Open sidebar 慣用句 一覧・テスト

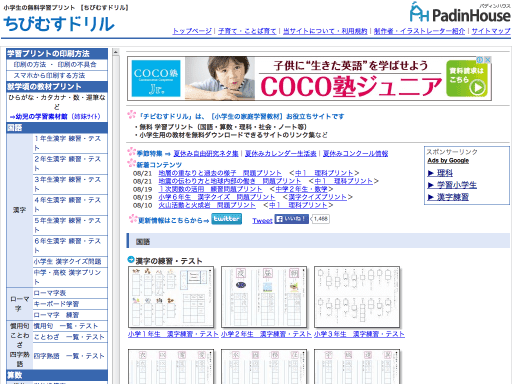click(x=66, y=326)
